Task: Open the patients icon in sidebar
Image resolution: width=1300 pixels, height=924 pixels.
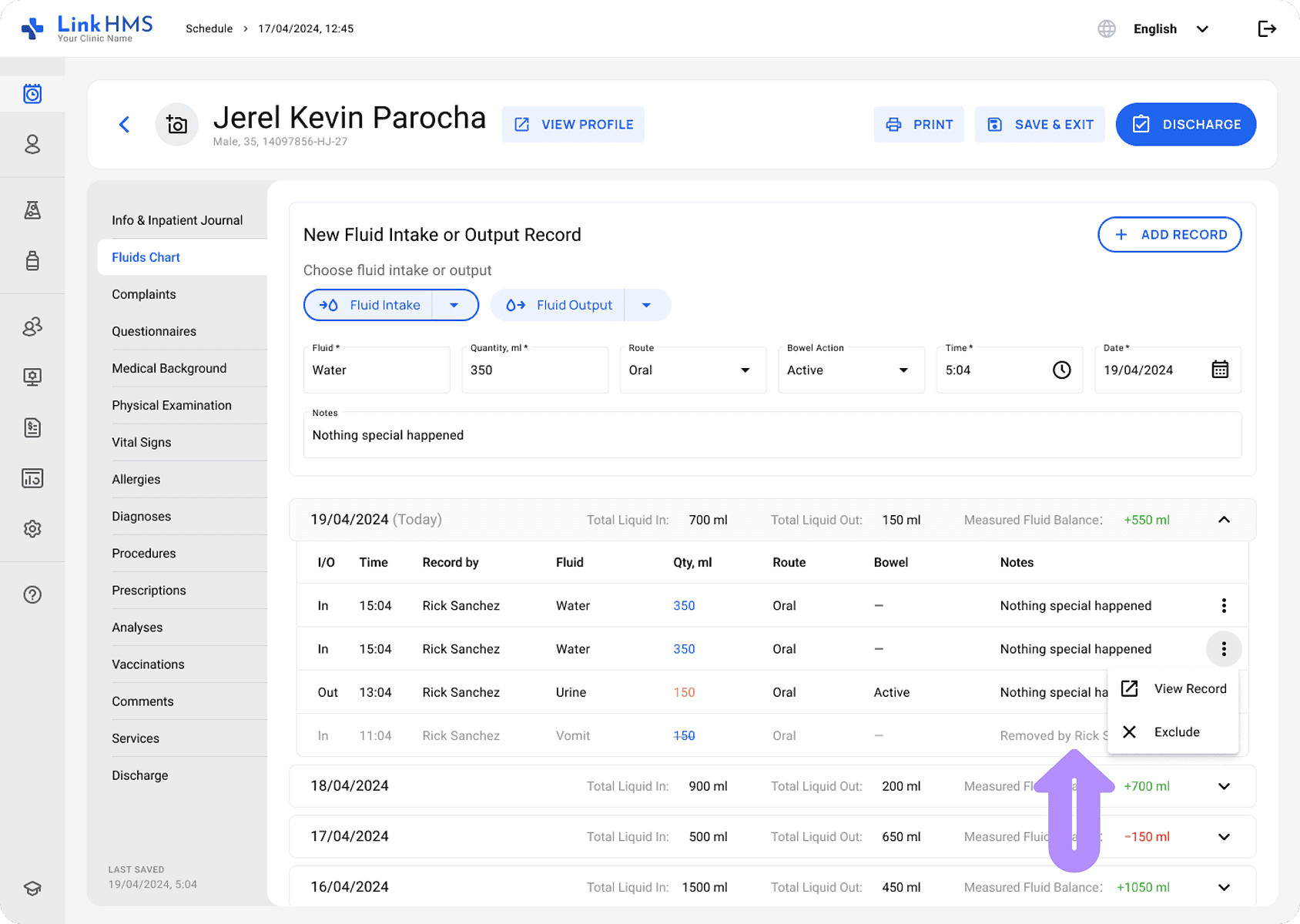Action: click(32, 145)
